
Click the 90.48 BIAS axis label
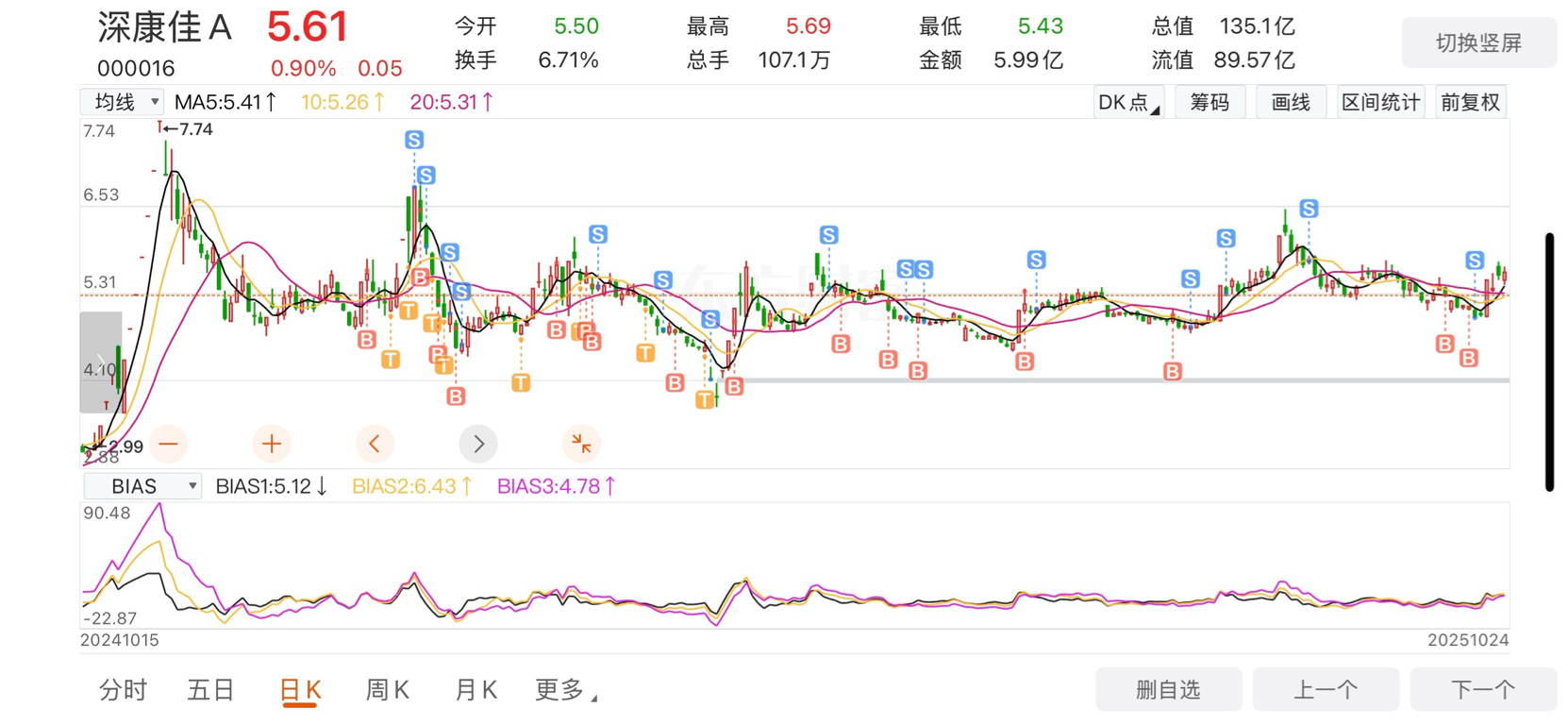click(x=107, y=514)
